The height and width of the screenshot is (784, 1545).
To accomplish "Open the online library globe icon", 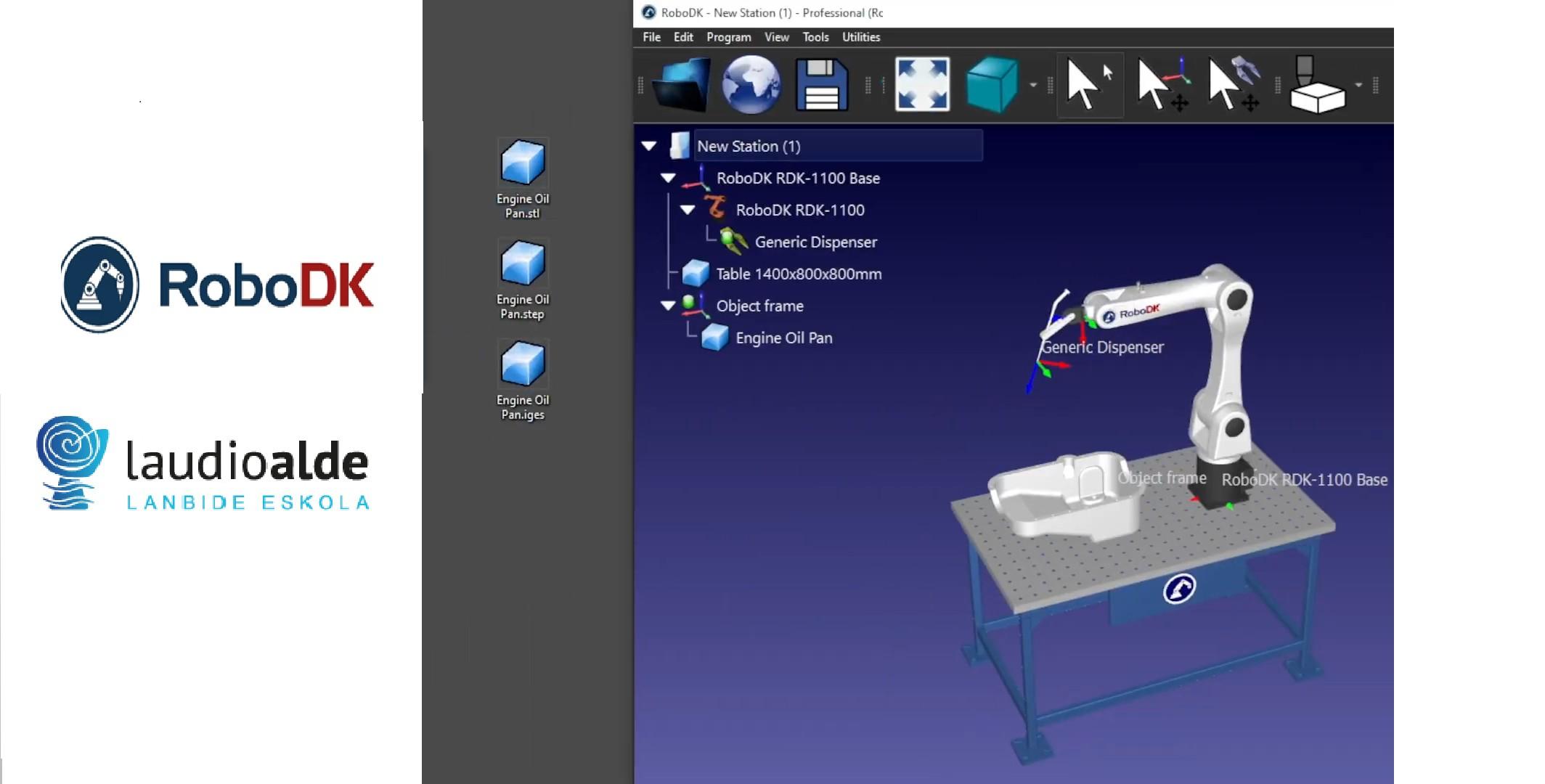I will pyautogui.click(x=751, y=85).
